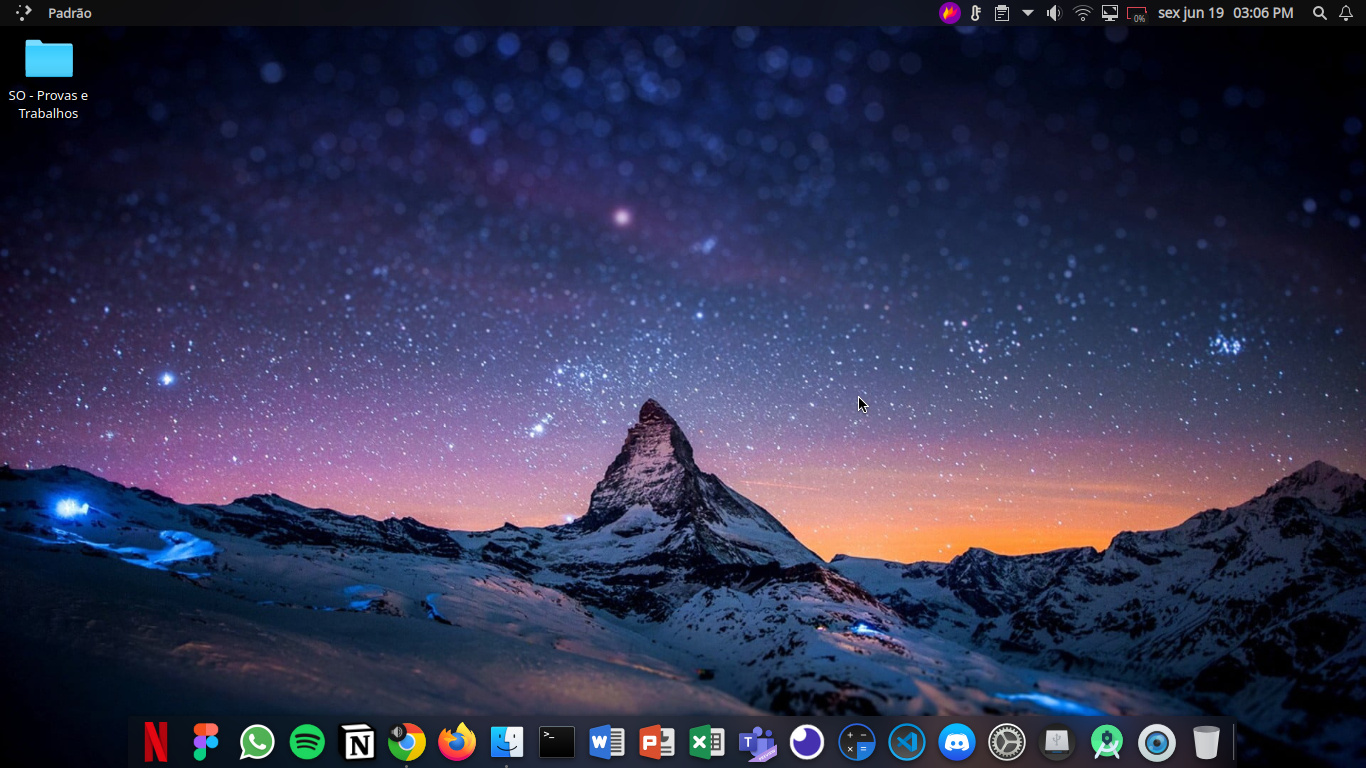This screenshot has height=768, width=1366.
Task: Expand hidden system tray icons arrow
Action: pos(1028,13)
